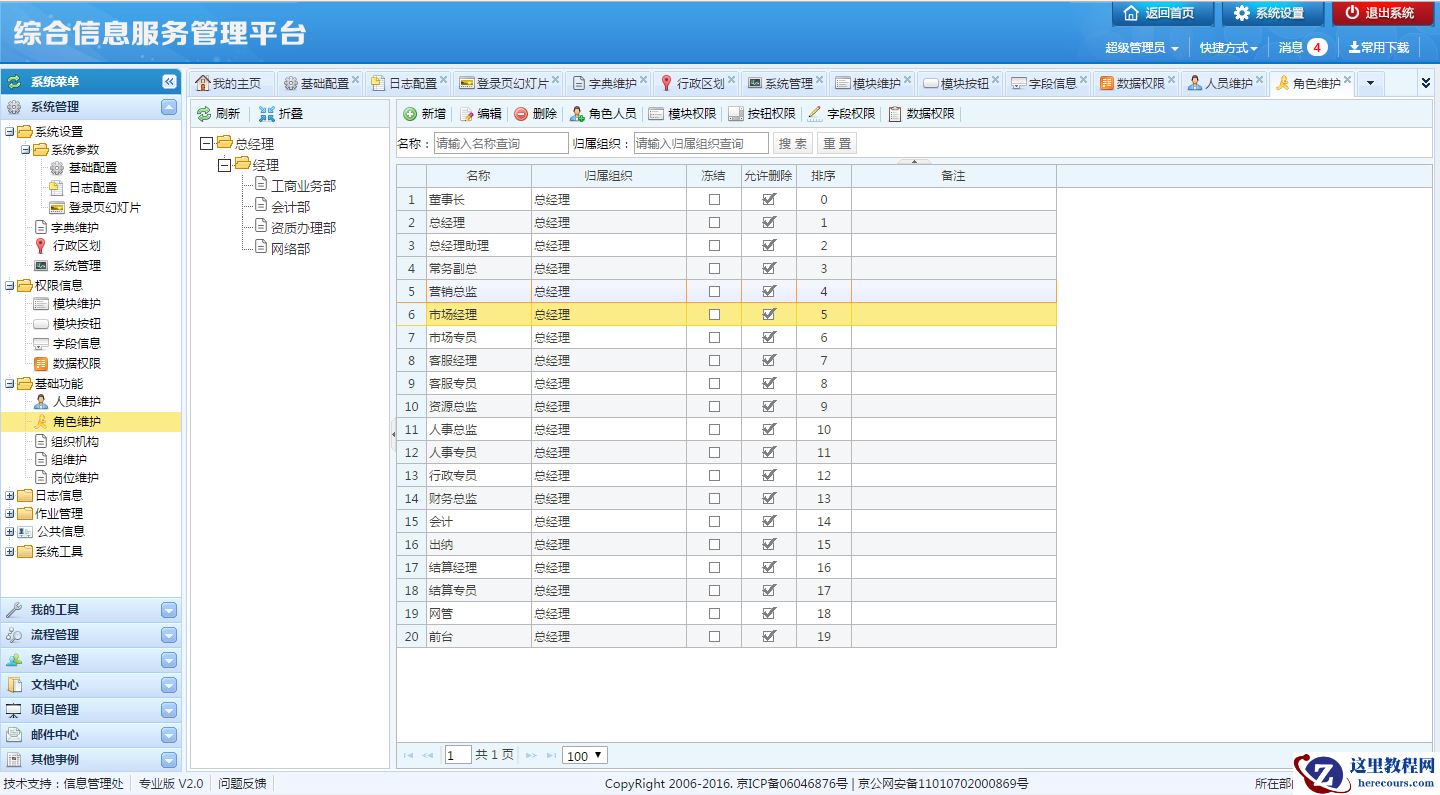Click 折叠 collapse icon in tree panel
This screenshot has height=795, width=1440.
[x=266, y=114]
